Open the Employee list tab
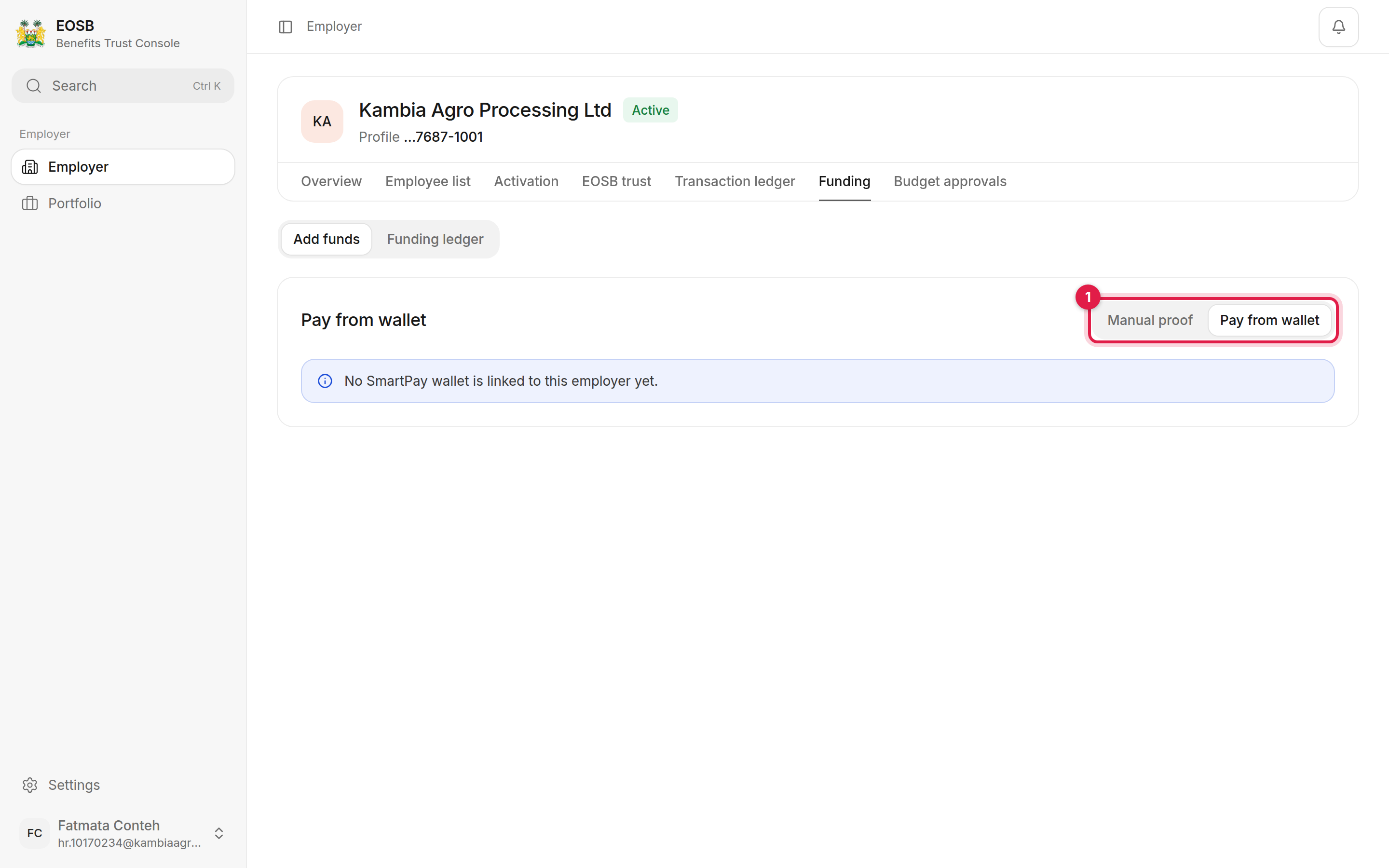 point(428,181)
